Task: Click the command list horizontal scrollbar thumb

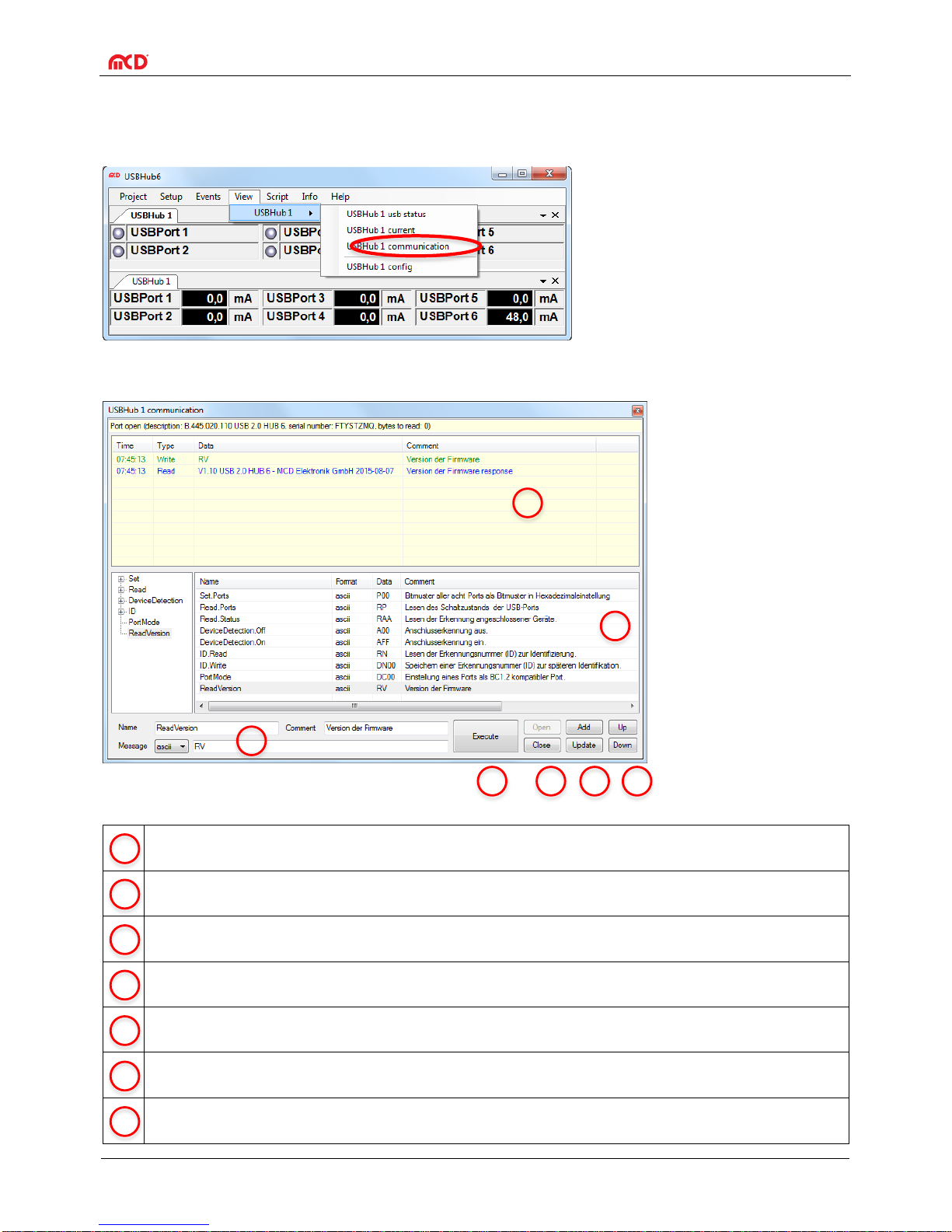Action: point(355,706)
